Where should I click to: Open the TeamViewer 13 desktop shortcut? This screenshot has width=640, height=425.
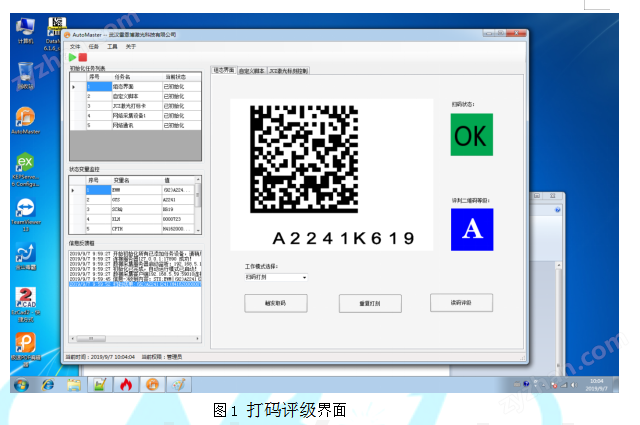(25, 215)
